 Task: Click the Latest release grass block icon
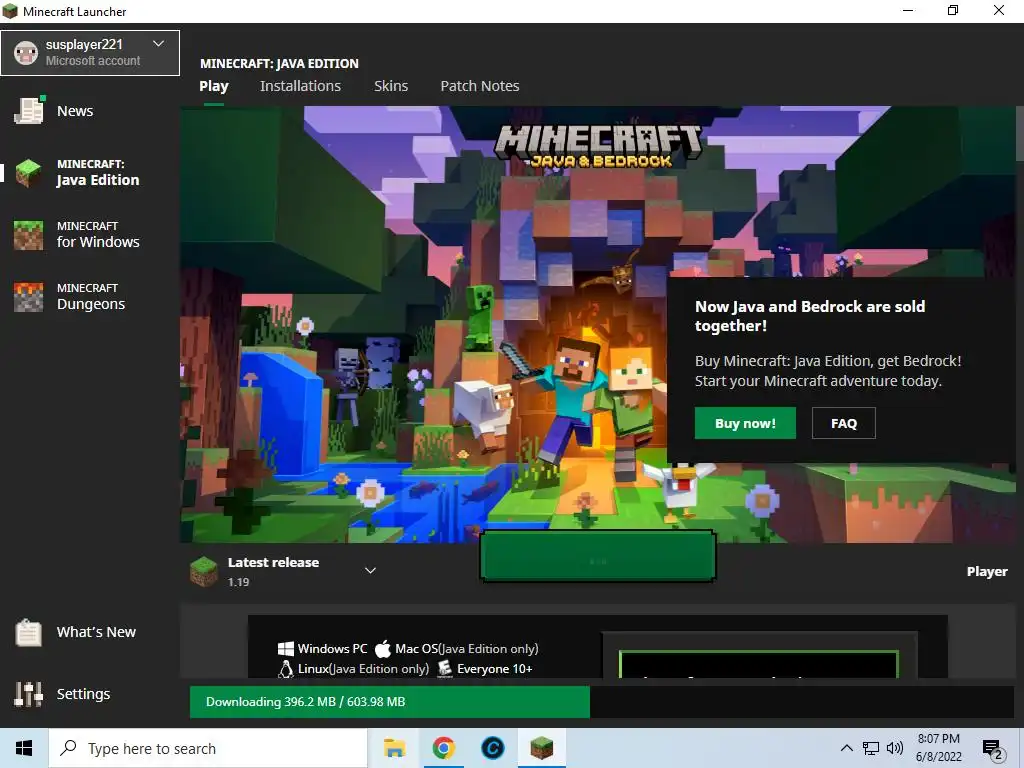[x=204, y=571]
